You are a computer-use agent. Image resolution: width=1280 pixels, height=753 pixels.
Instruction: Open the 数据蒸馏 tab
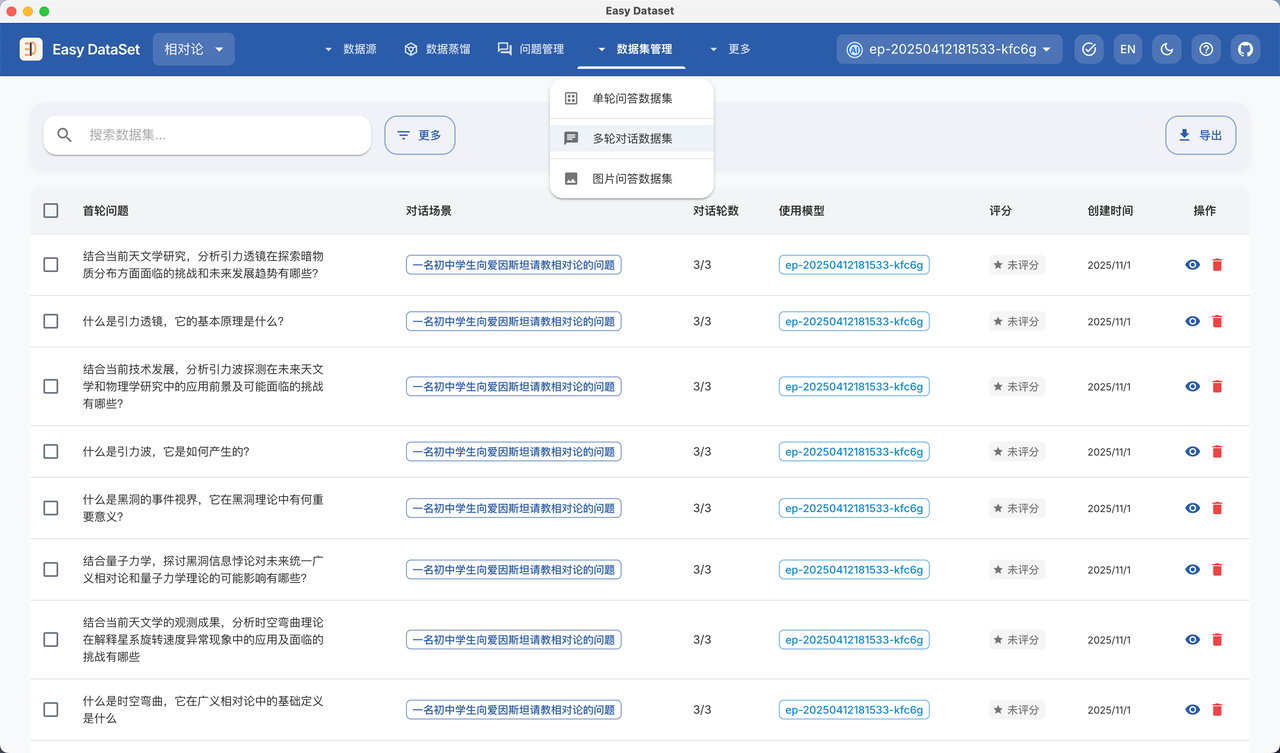click(437, 49)
